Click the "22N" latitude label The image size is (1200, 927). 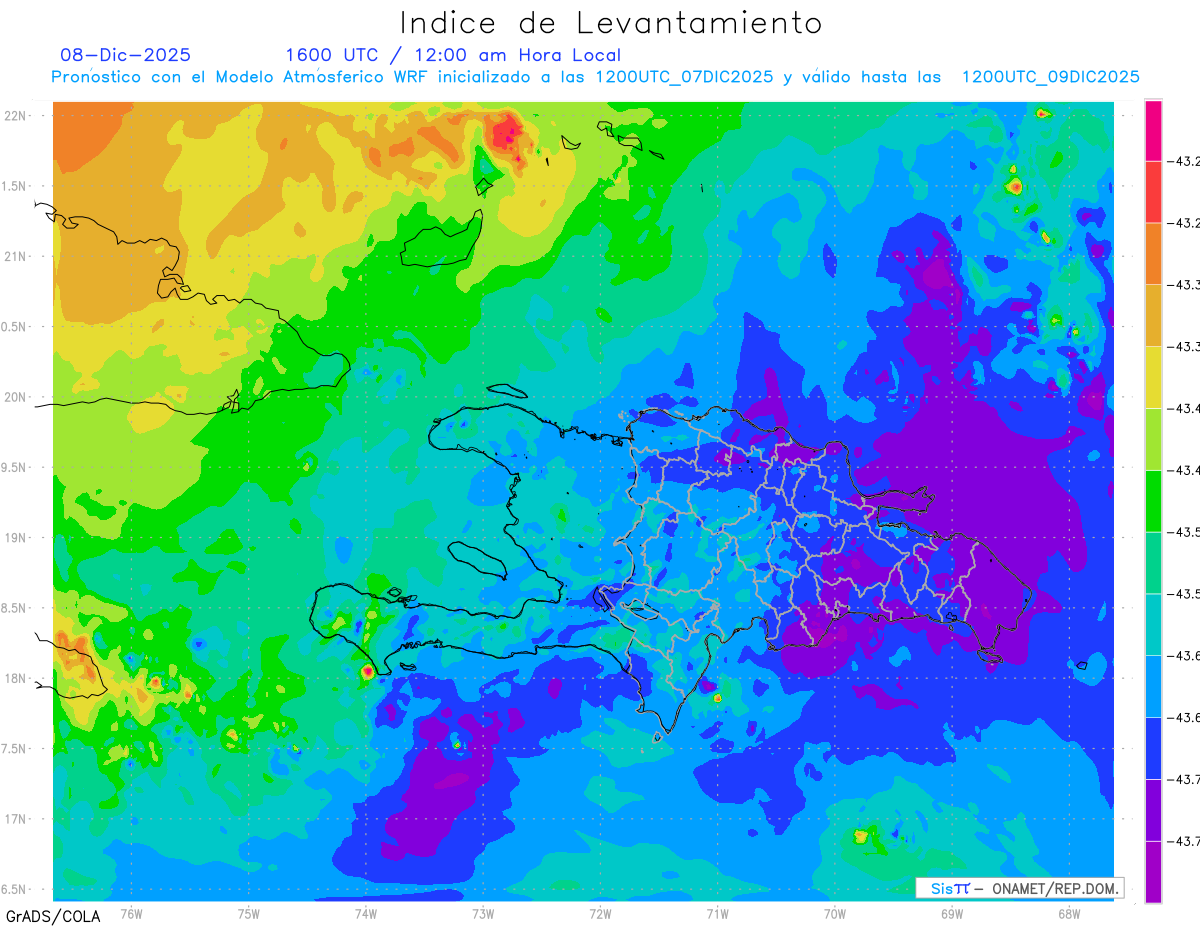16,116
